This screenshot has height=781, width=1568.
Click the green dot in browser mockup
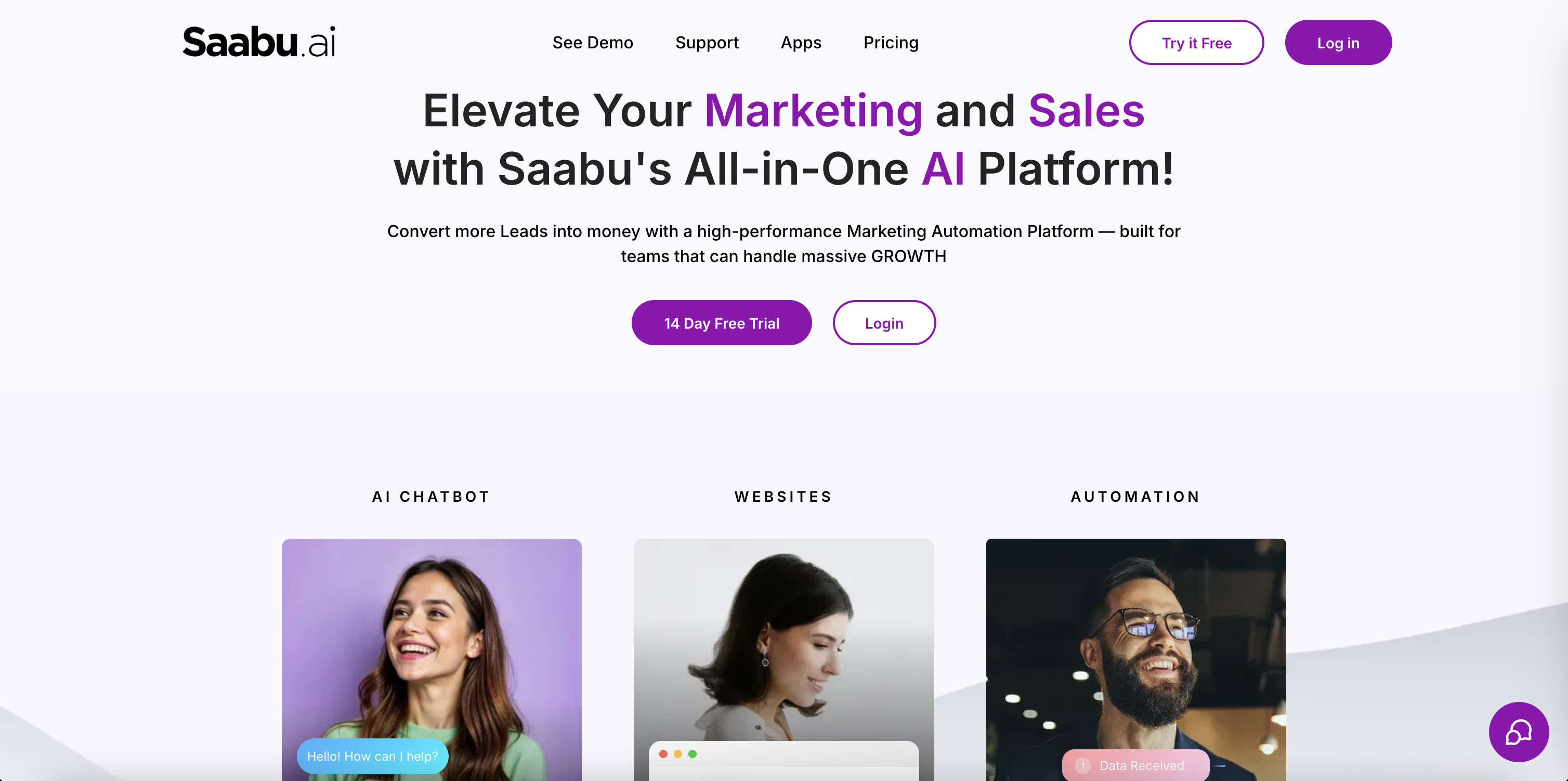[x=692, y=753]
